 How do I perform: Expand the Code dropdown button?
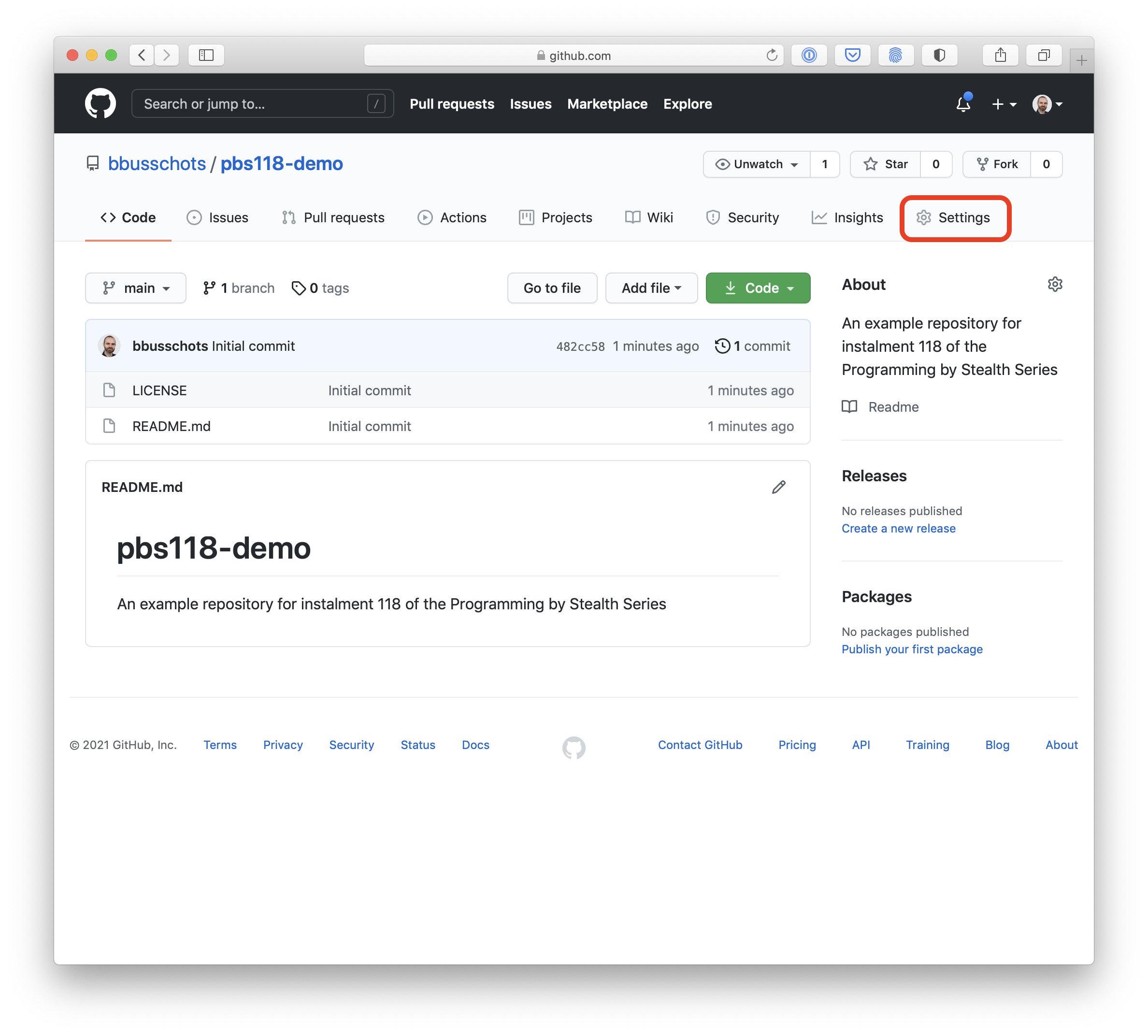pyautogui.click(x=758, y=287)
